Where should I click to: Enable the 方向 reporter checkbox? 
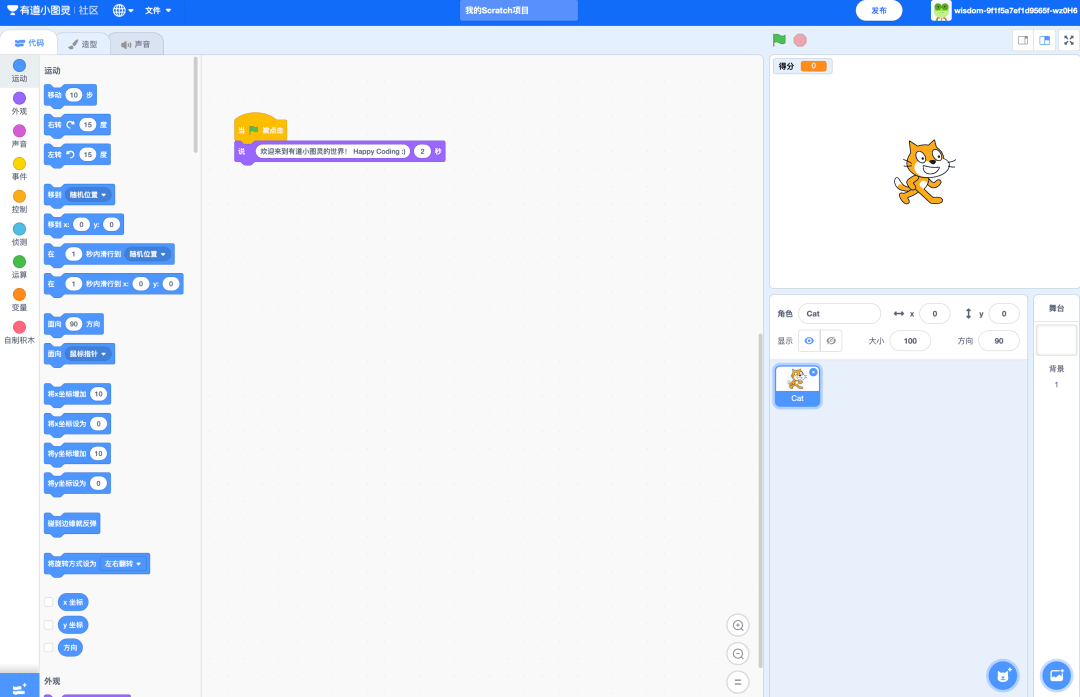point(48,647)
